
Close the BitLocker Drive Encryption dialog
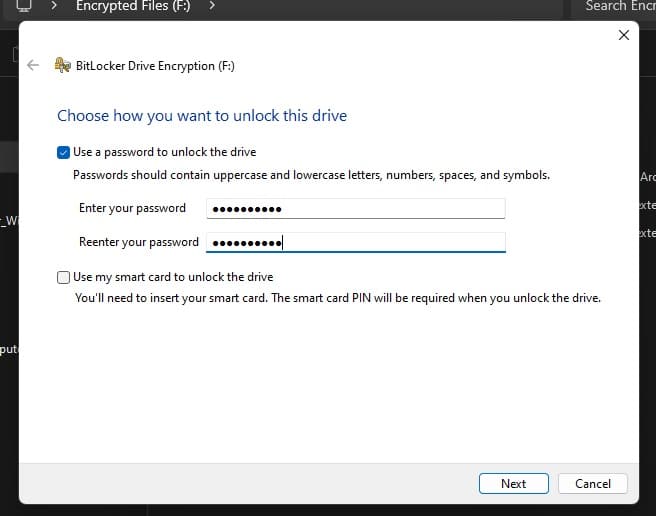pyautogui.click(x=624, y=35)
